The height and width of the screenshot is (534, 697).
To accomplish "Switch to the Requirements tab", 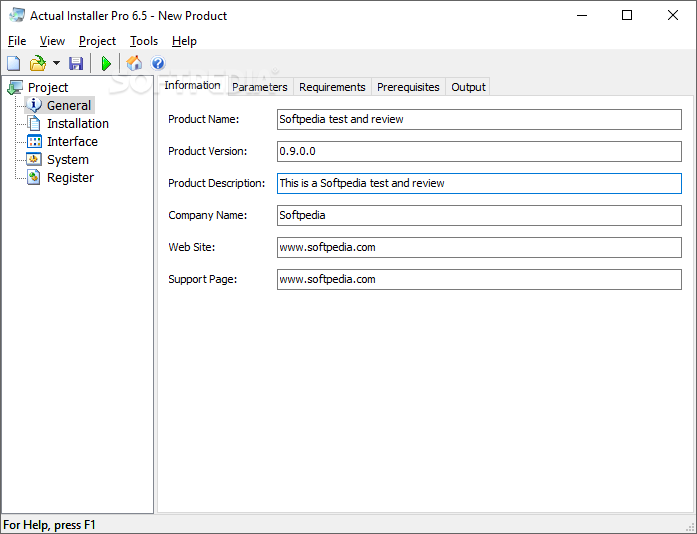I will (x=332, y=87).
